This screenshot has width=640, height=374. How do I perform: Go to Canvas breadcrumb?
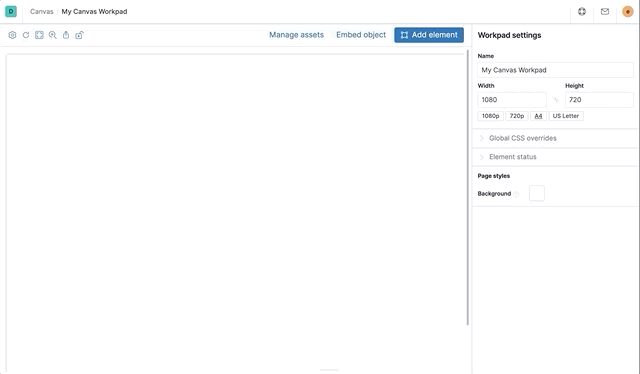click(42, 11)
